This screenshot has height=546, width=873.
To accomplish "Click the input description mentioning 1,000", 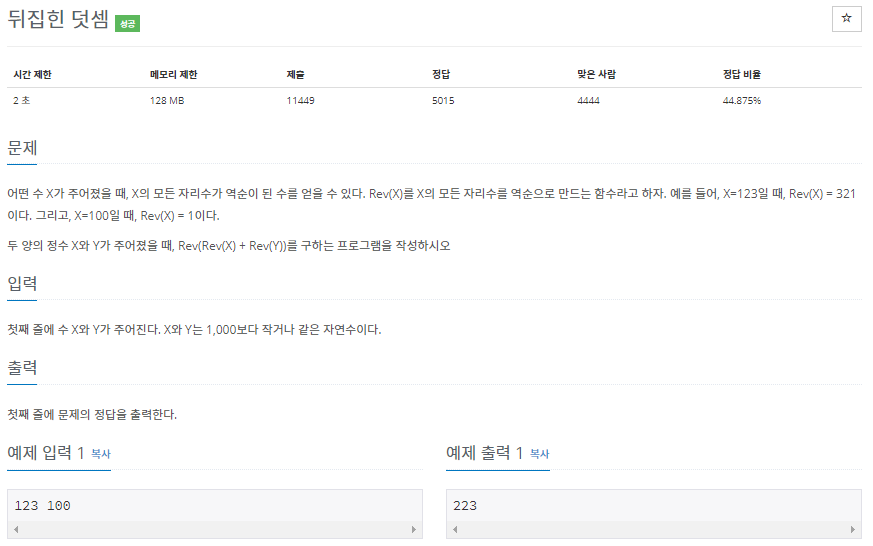I will [194, 329].
